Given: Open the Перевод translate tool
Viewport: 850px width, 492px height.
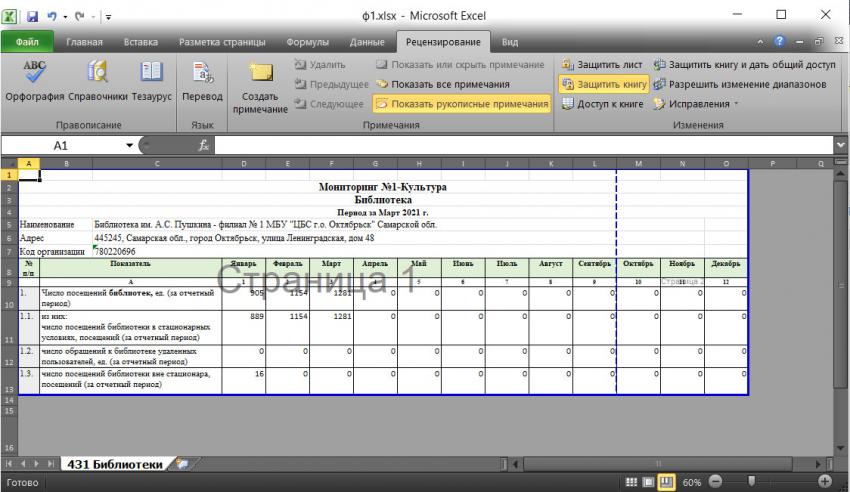Looking at the screenshot, I should 202,80.
